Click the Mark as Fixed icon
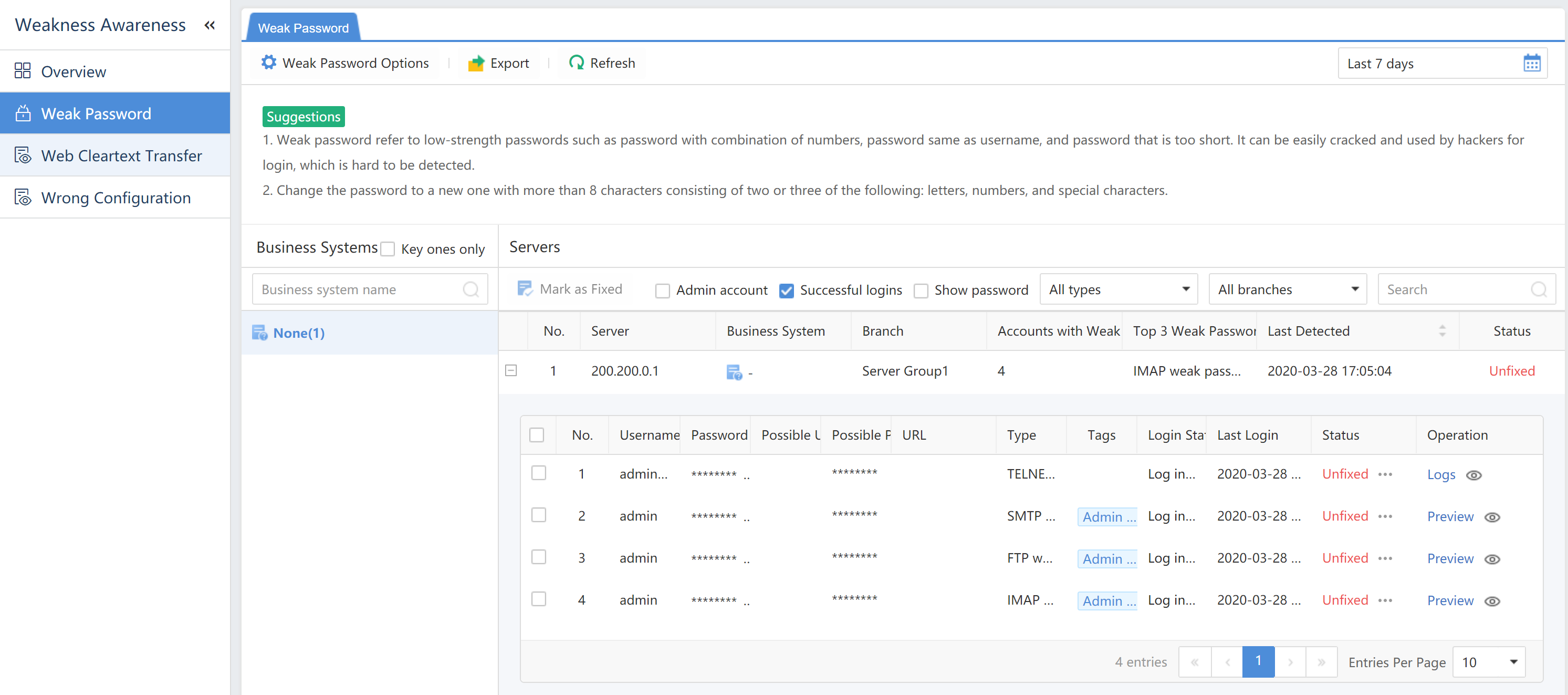 pos(524,289)
